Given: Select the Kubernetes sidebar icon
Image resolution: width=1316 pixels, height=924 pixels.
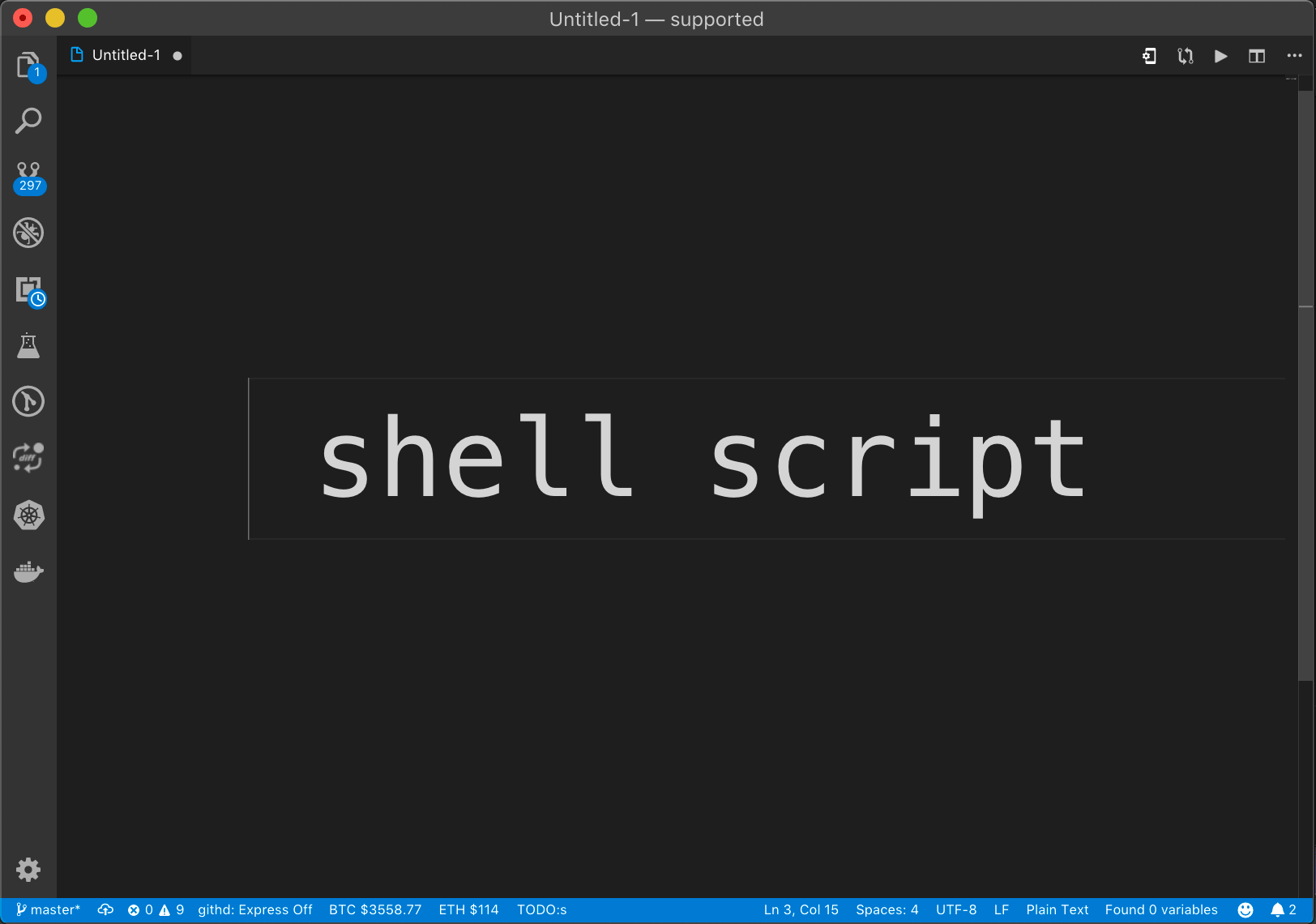Looking at the screenshot, I should (28, 515).
